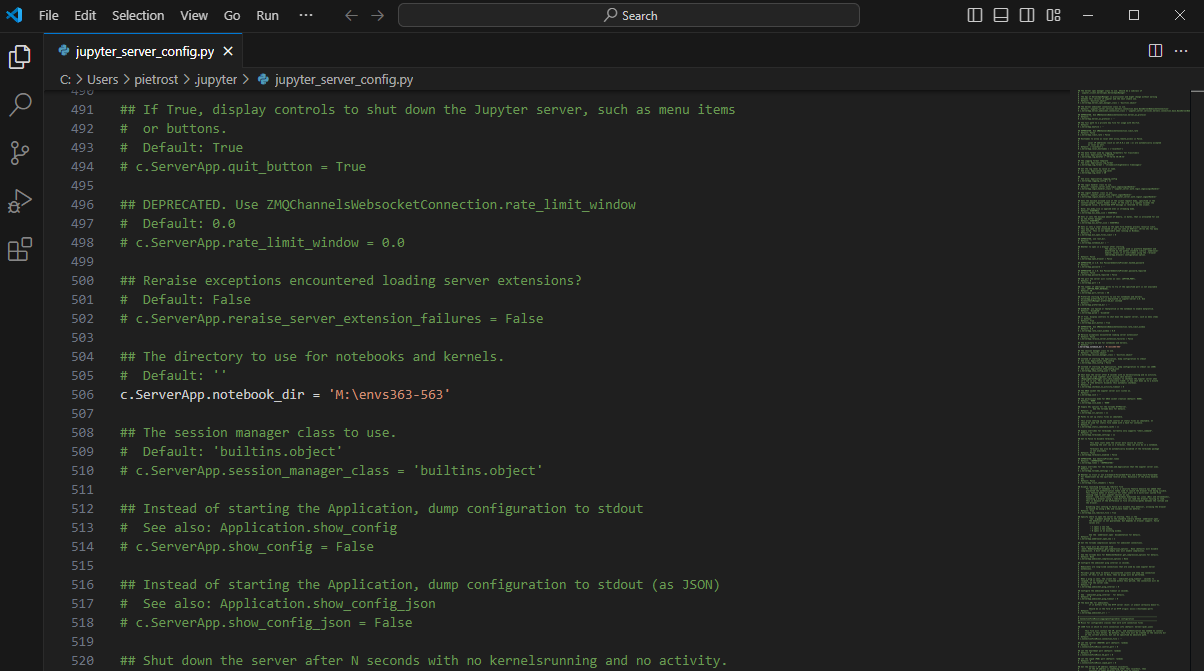Open the Extensions view

[x=20, y=249]
